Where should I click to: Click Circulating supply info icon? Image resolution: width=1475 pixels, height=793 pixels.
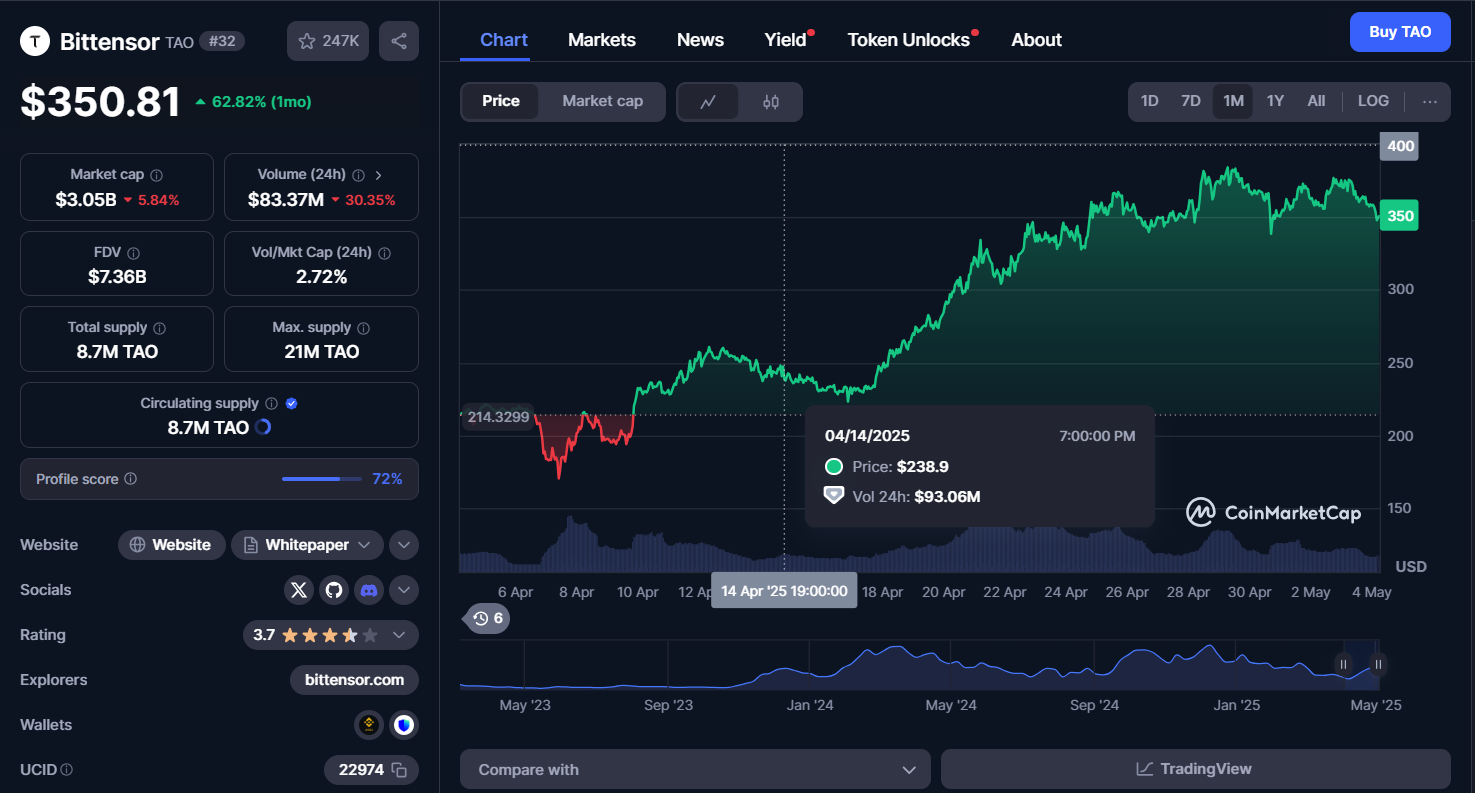(270, 404)
